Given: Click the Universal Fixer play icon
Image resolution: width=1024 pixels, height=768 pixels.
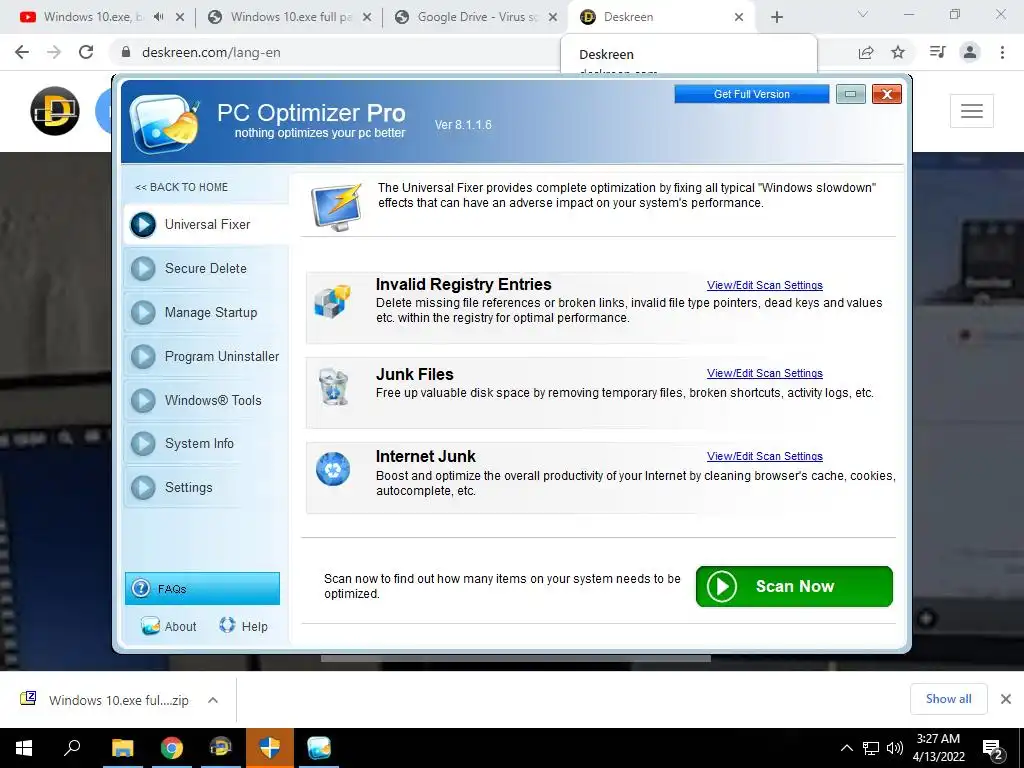Looking at the screenshot, I should (x=143, y=225).
